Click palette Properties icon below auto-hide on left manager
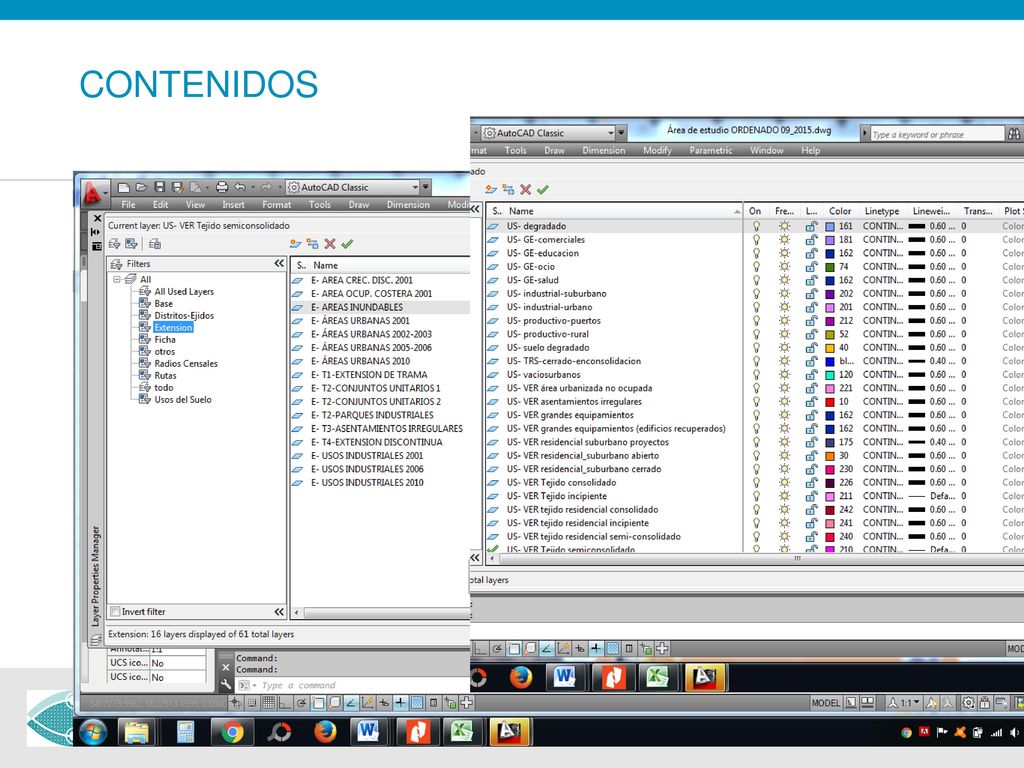 click(96, 246)
